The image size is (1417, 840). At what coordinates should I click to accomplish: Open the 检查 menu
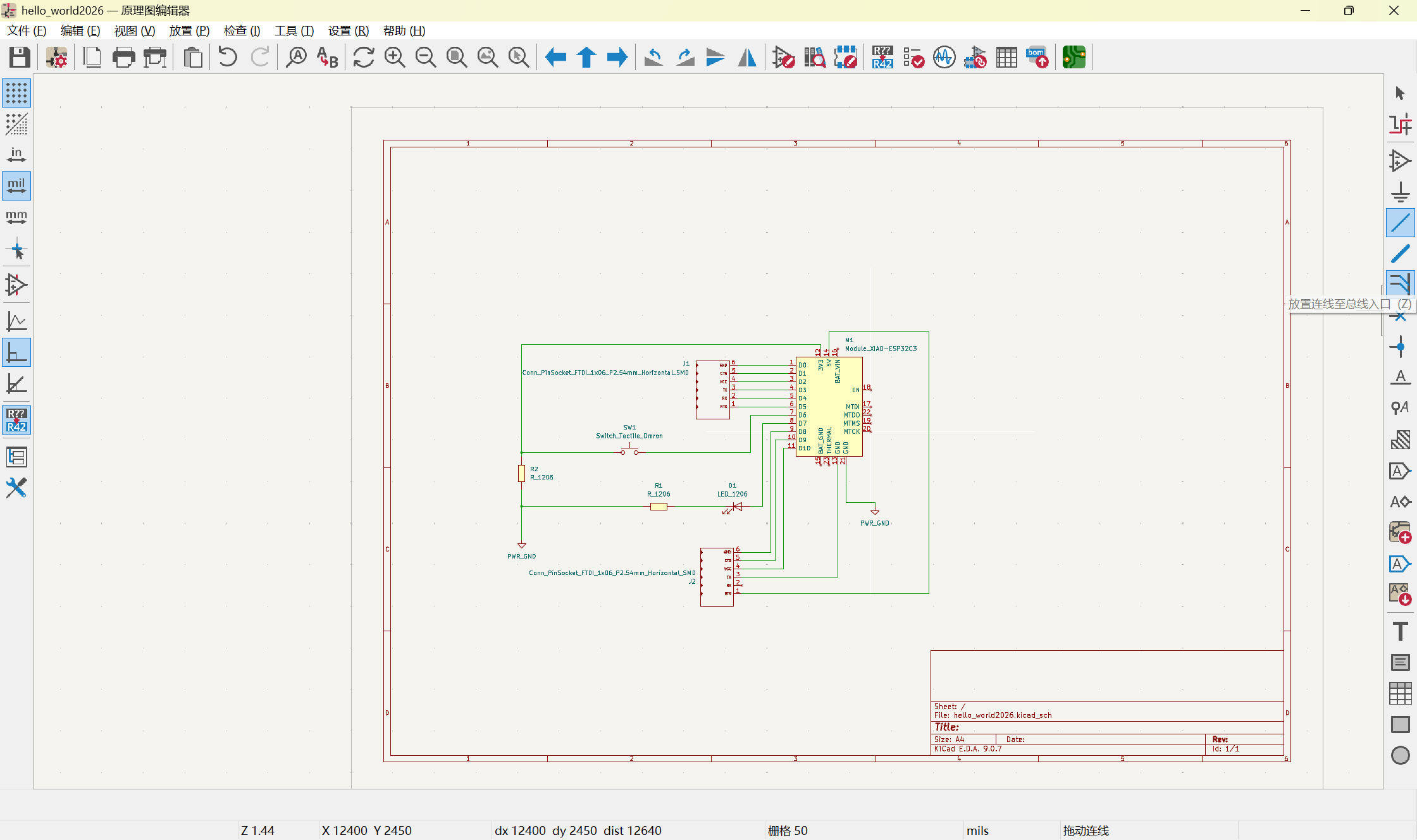coord(241,30)
